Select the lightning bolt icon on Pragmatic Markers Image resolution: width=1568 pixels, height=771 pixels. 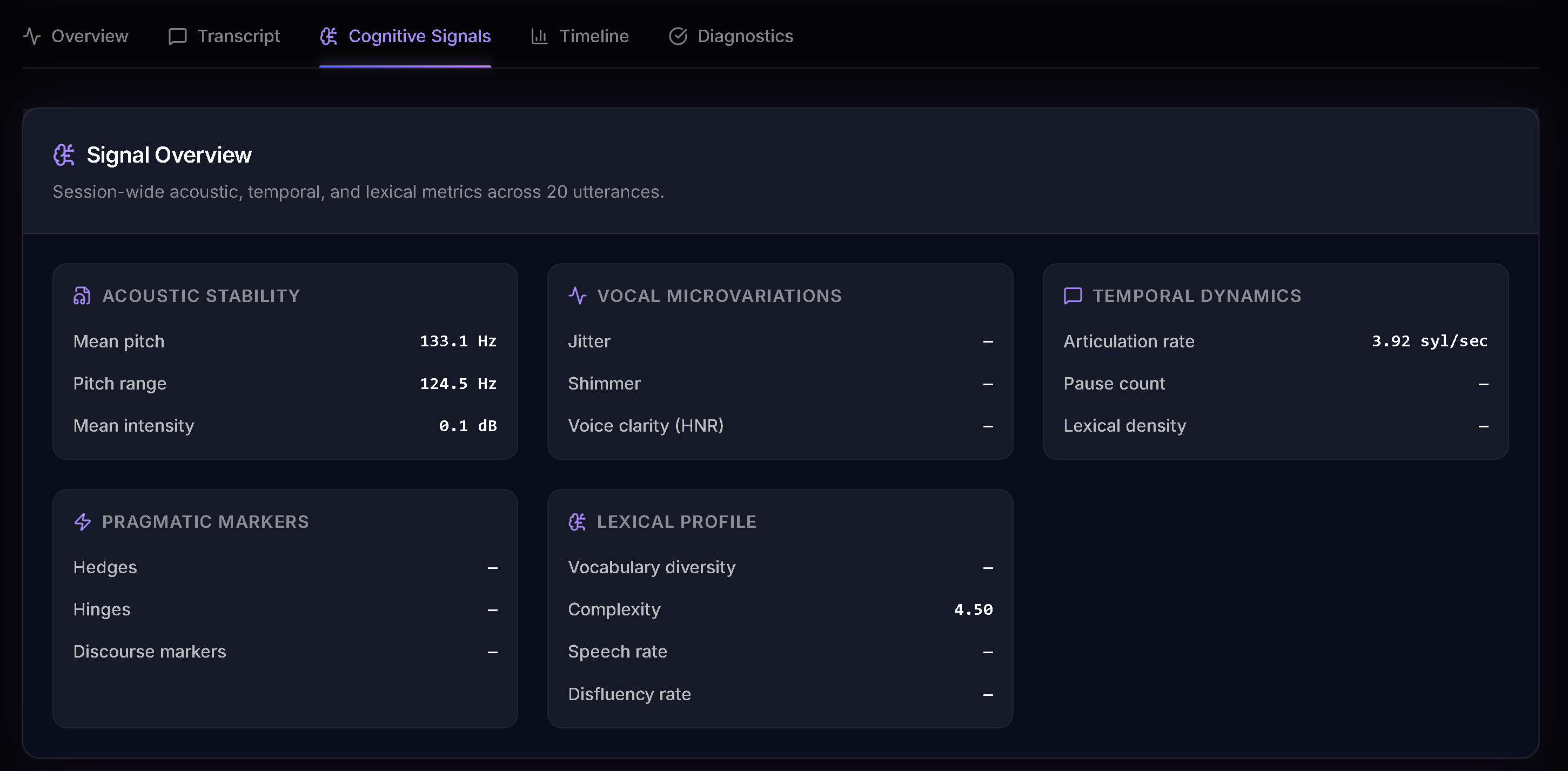pos(82,521)
